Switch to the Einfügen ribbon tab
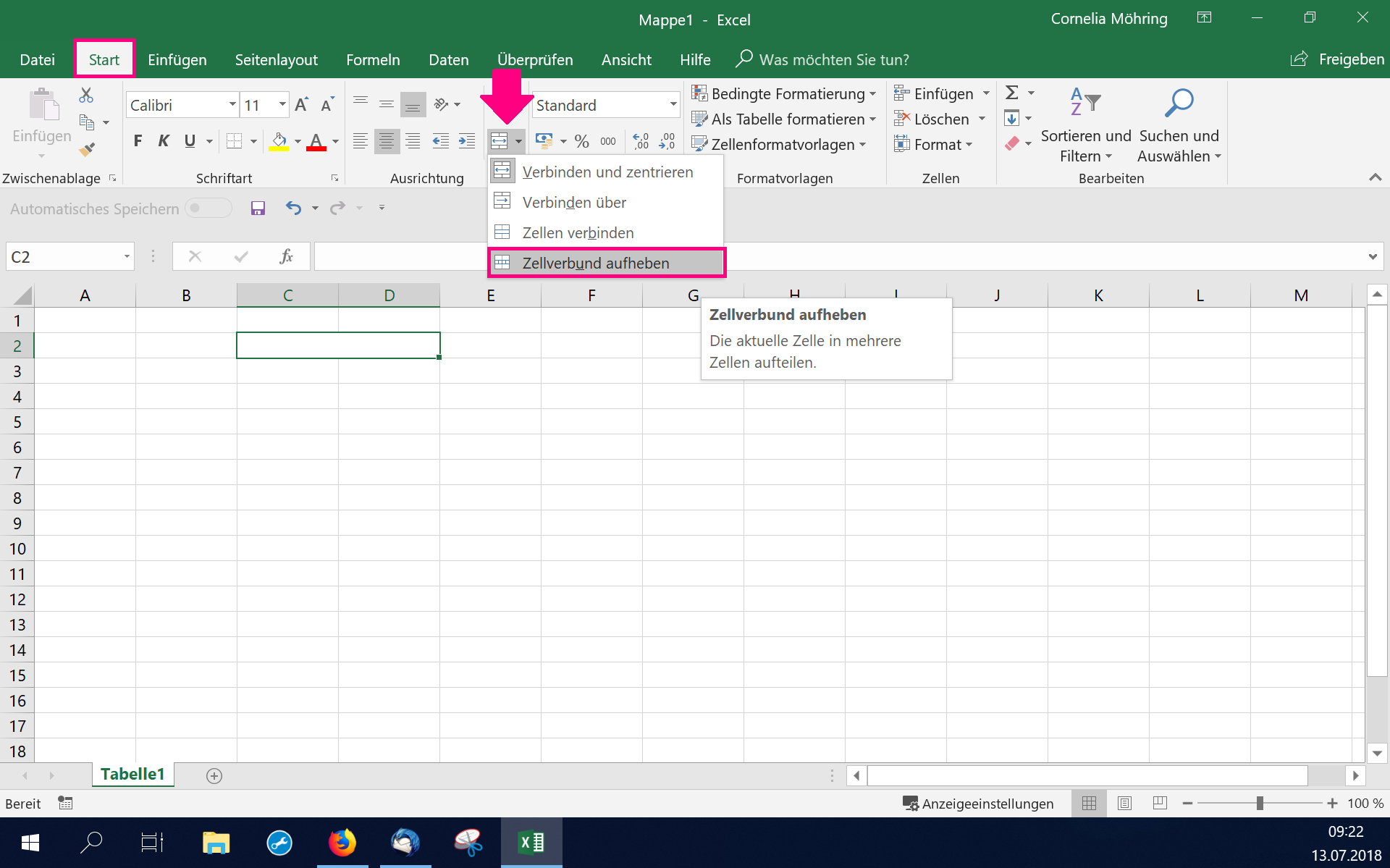Image resolution: width=1390 pixels, height=868 pixels. tap(177, 59)
